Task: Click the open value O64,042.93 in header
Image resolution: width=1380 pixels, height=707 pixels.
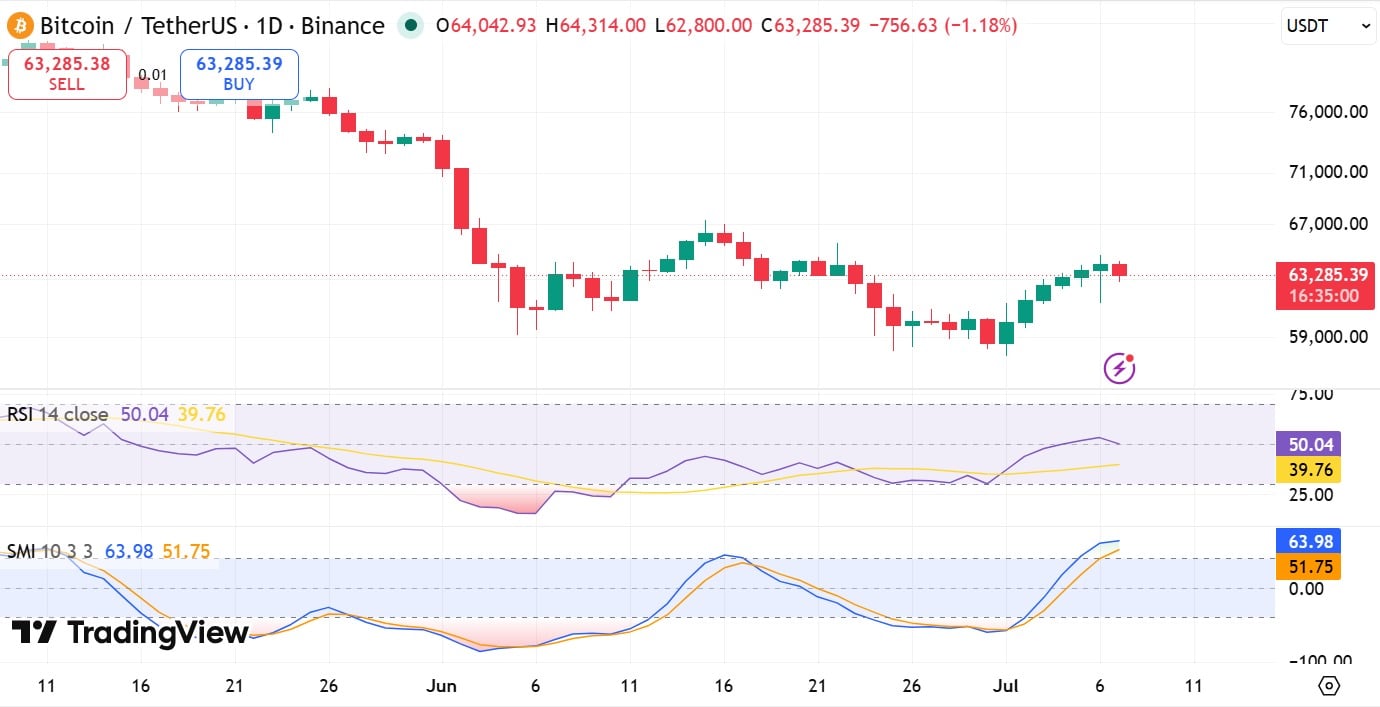Action: point(485,26)
